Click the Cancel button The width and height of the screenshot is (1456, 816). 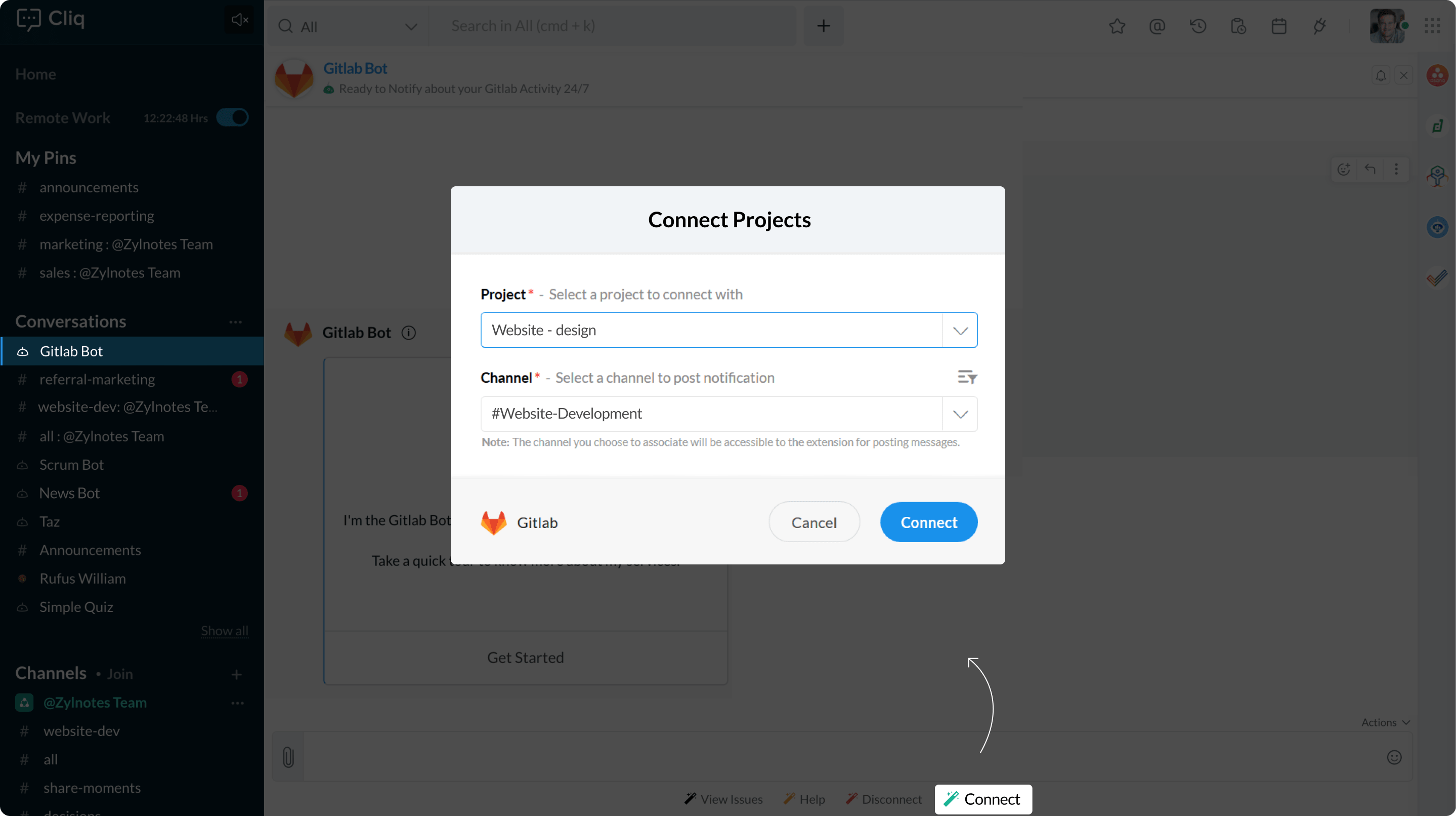(x=814, y=522)
